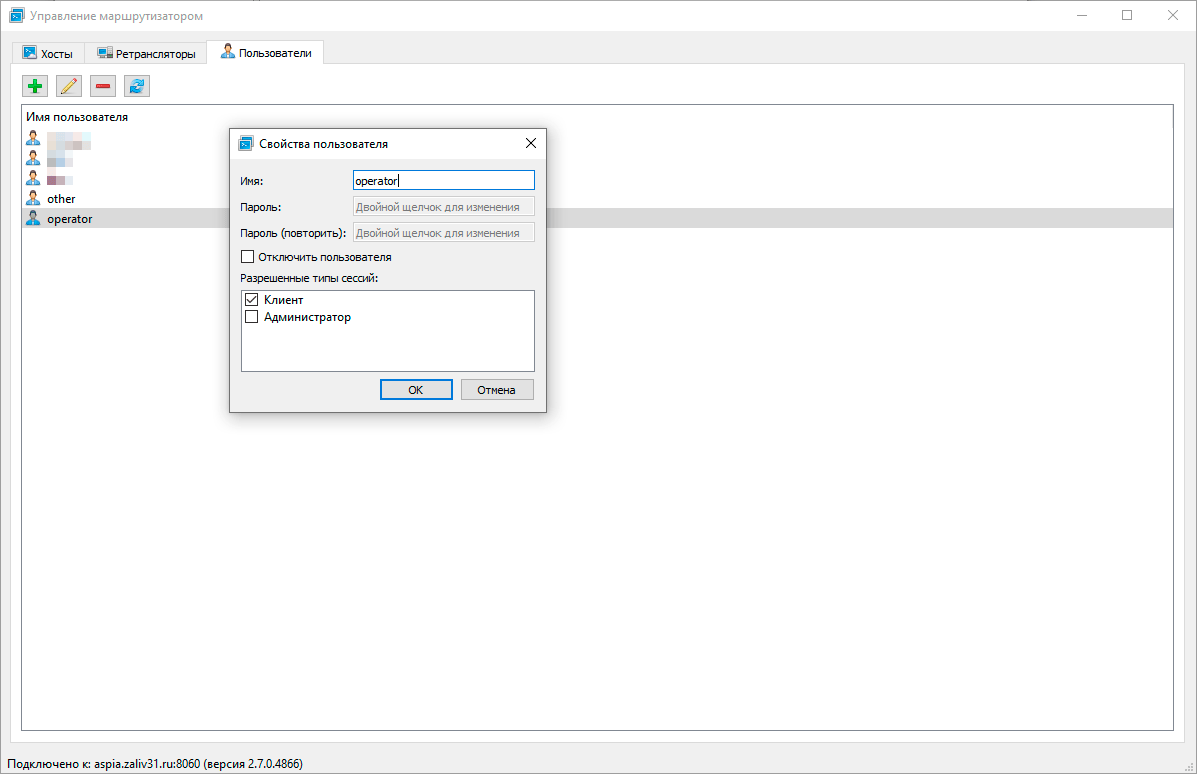The height and width of the screenshot is (774, 1197).
Task: Select the operator user row
Action: [597, 218]
